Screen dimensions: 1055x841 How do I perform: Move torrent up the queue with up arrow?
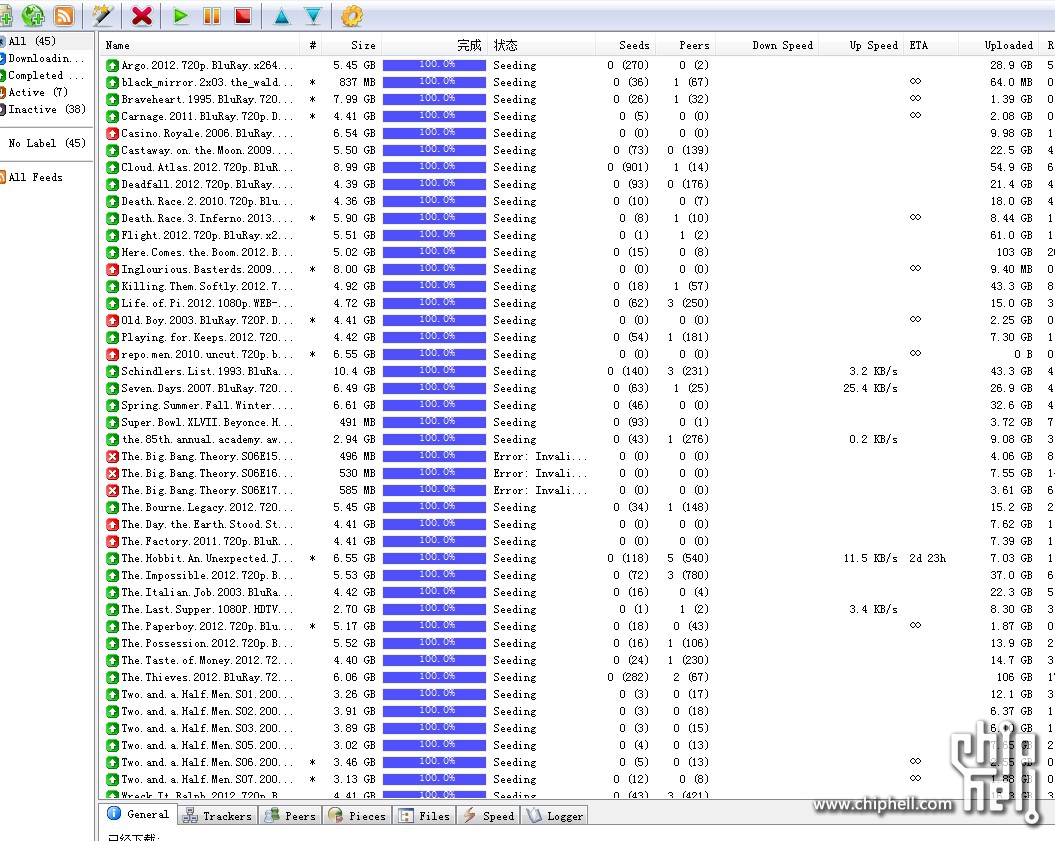(282, 16)
